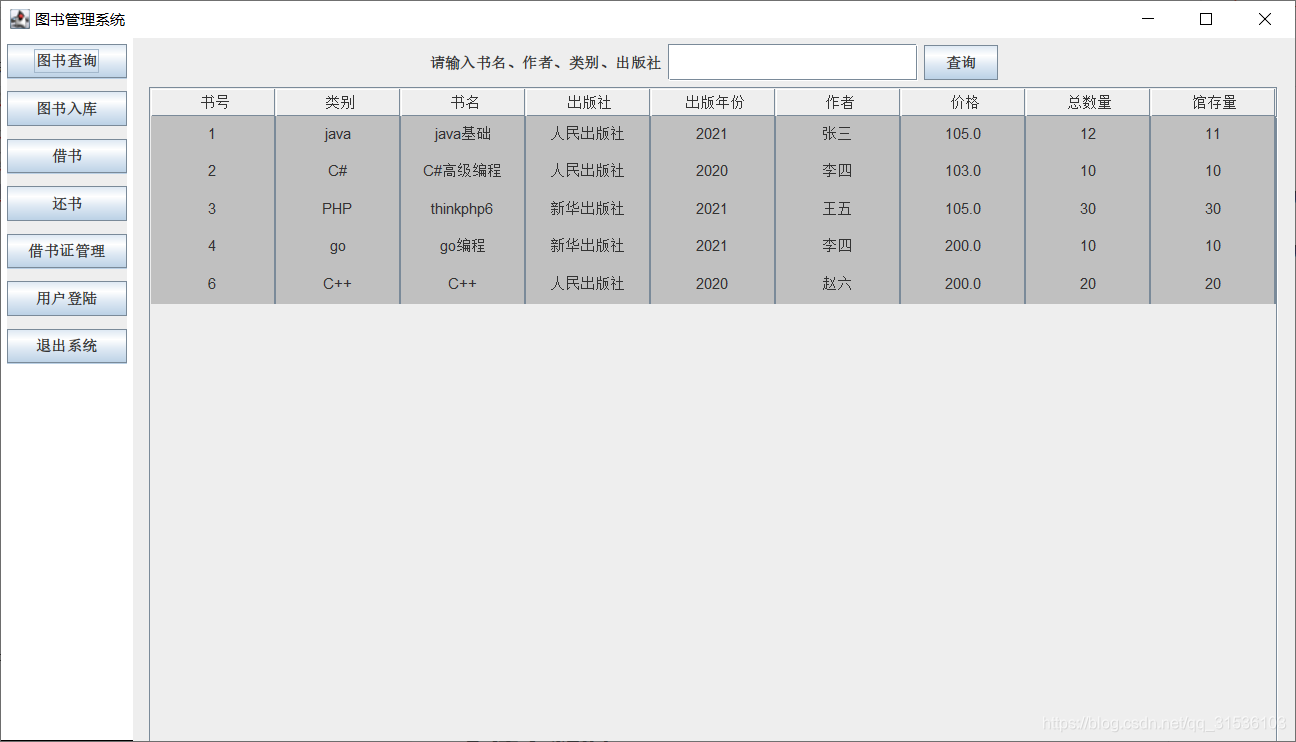
Task: Select the 借书 function button
Action: (x=66, y=156)
